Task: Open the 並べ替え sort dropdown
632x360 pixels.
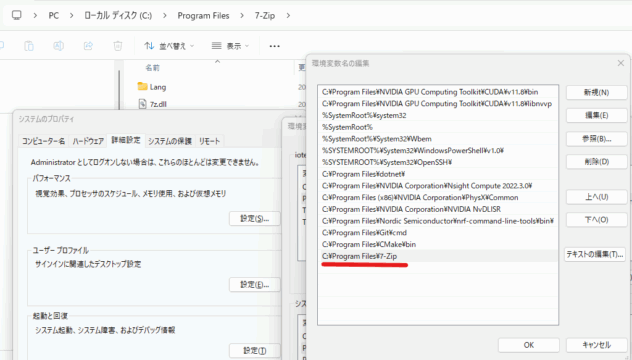Action: (169, 46)
